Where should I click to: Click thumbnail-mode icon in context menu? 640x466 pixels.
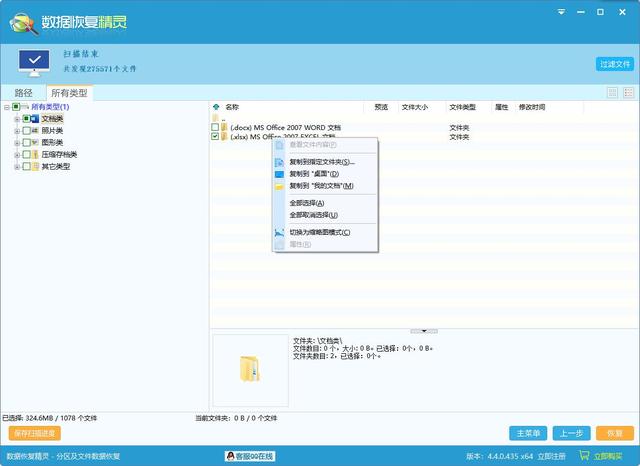279,233
